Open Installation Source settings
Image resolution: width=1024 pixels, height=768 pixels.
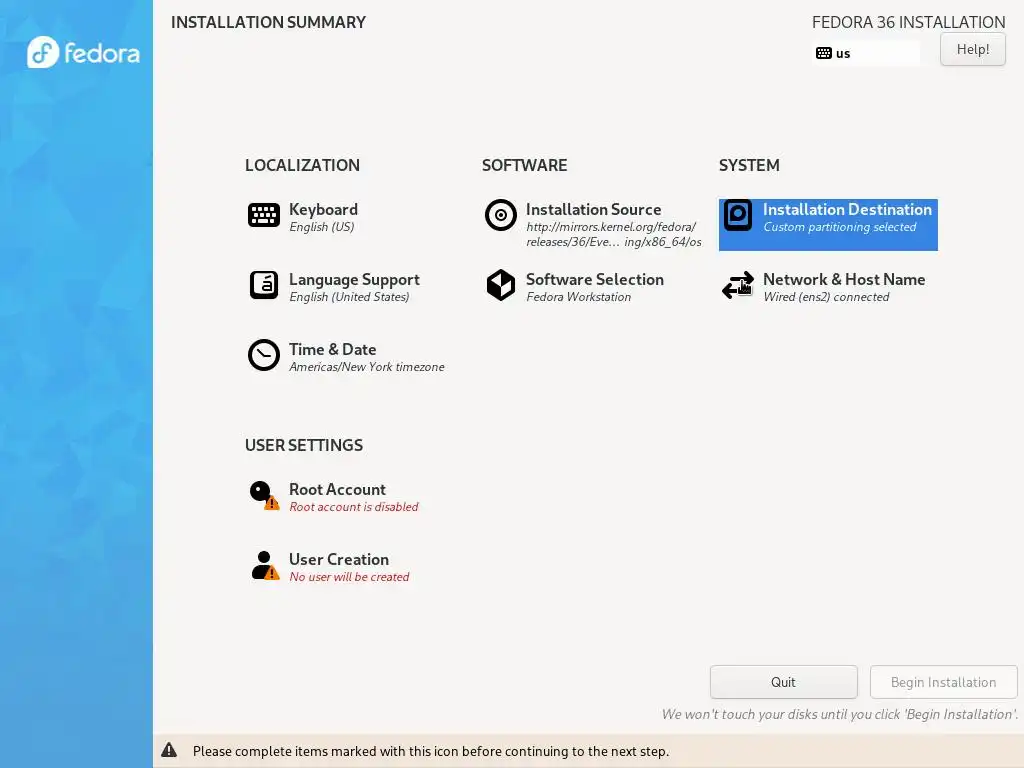(x=593, y=225)
